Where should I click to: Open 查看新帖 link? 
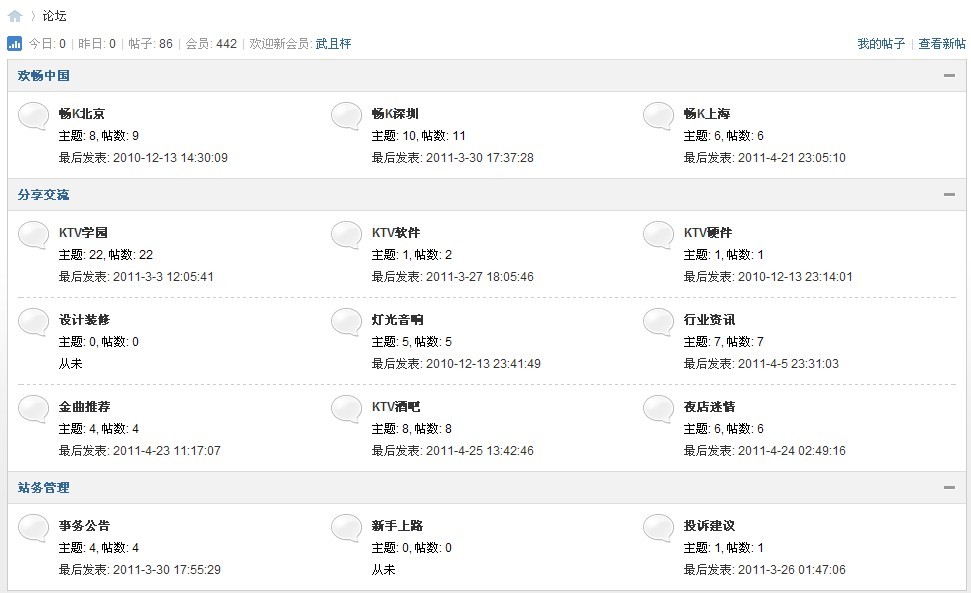click(941, 43)
